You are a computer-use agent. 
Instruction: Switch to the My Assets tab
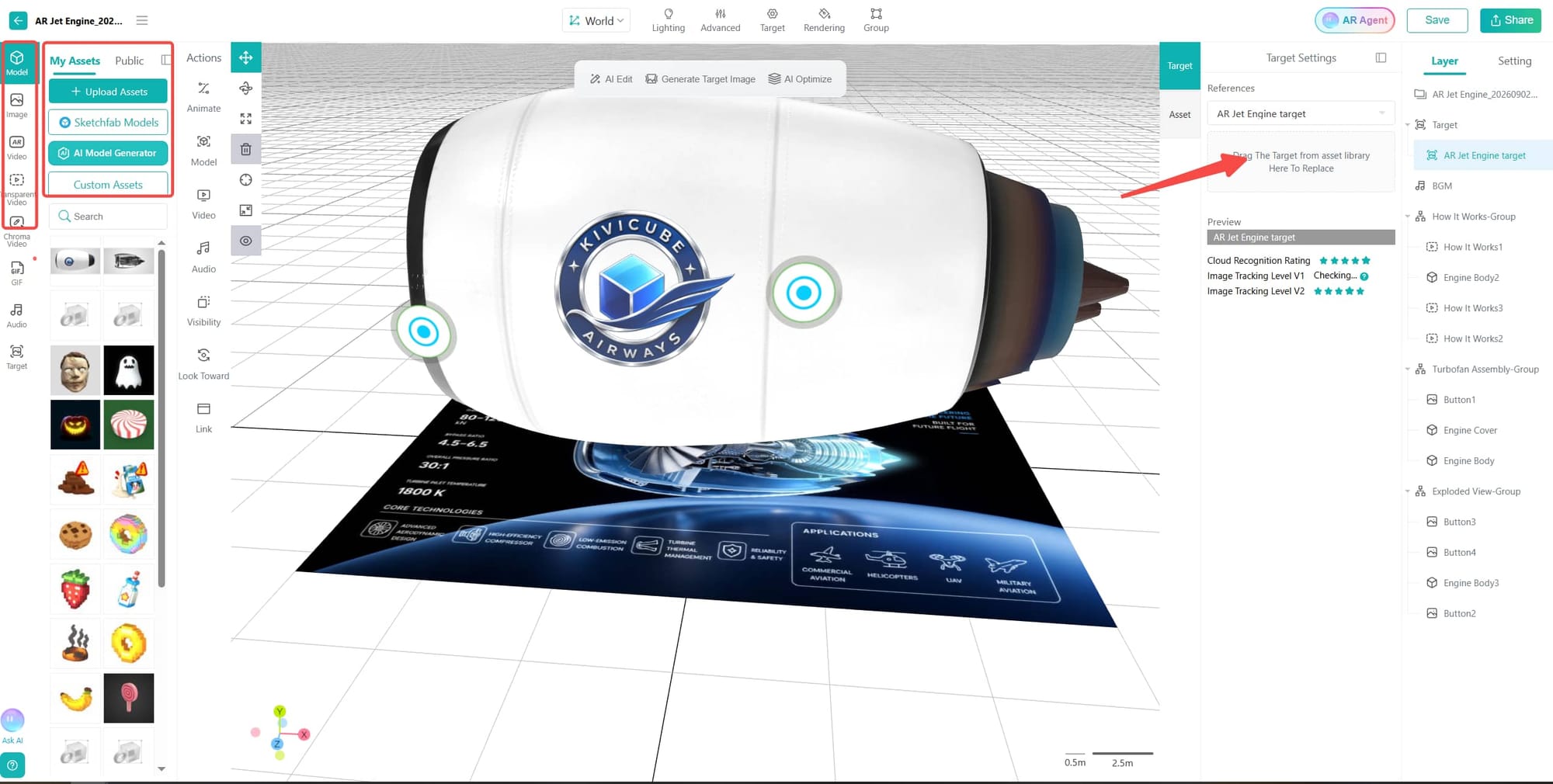(x=75, y=61)
